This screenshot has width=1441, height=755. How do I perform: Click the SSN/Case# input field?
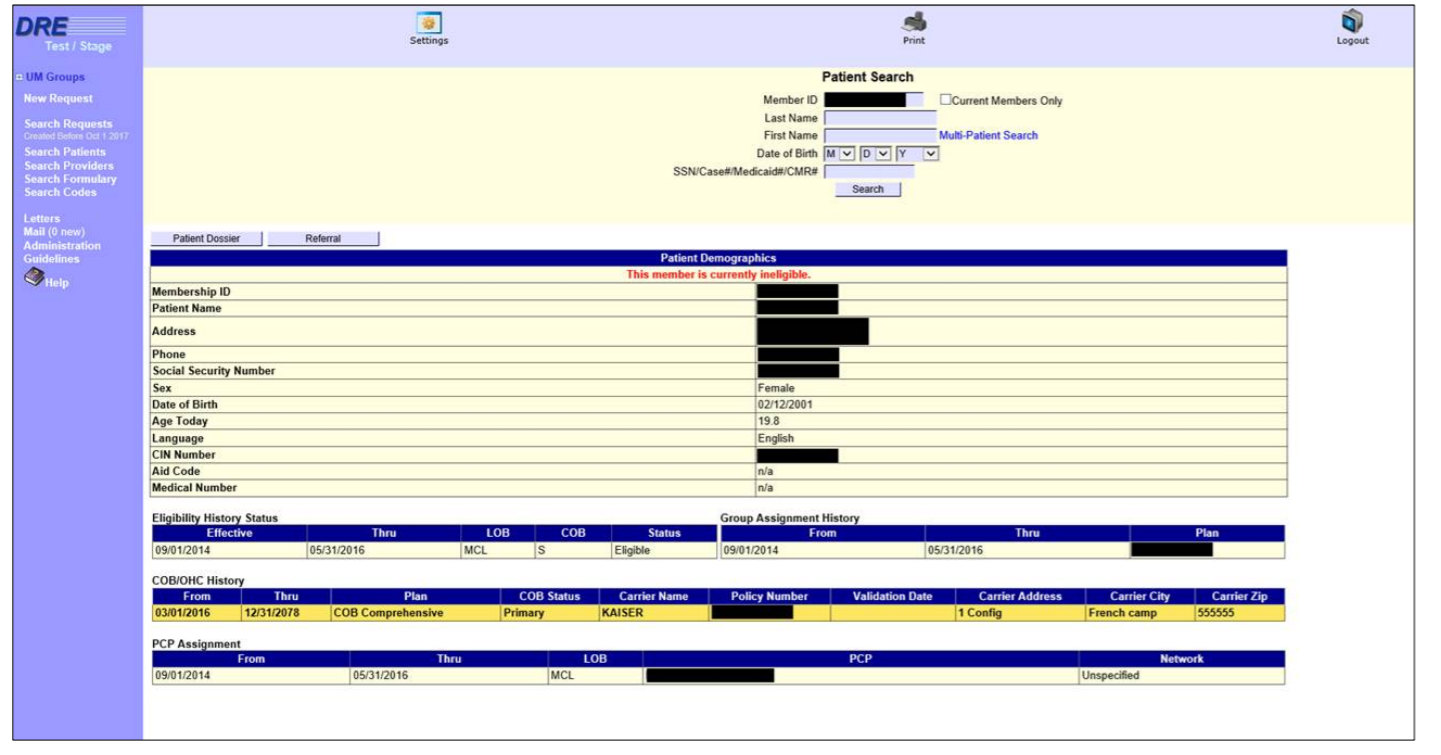click(868, 171)
